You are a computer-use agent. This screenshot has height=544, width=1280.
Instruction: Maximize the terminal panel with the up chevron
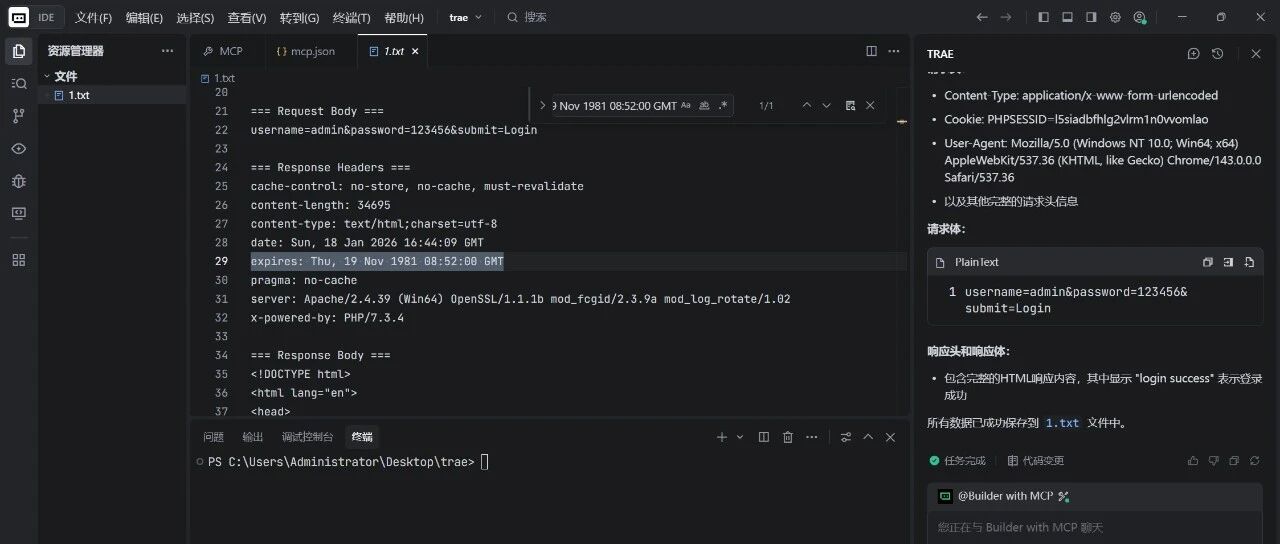tap(868, 437)
